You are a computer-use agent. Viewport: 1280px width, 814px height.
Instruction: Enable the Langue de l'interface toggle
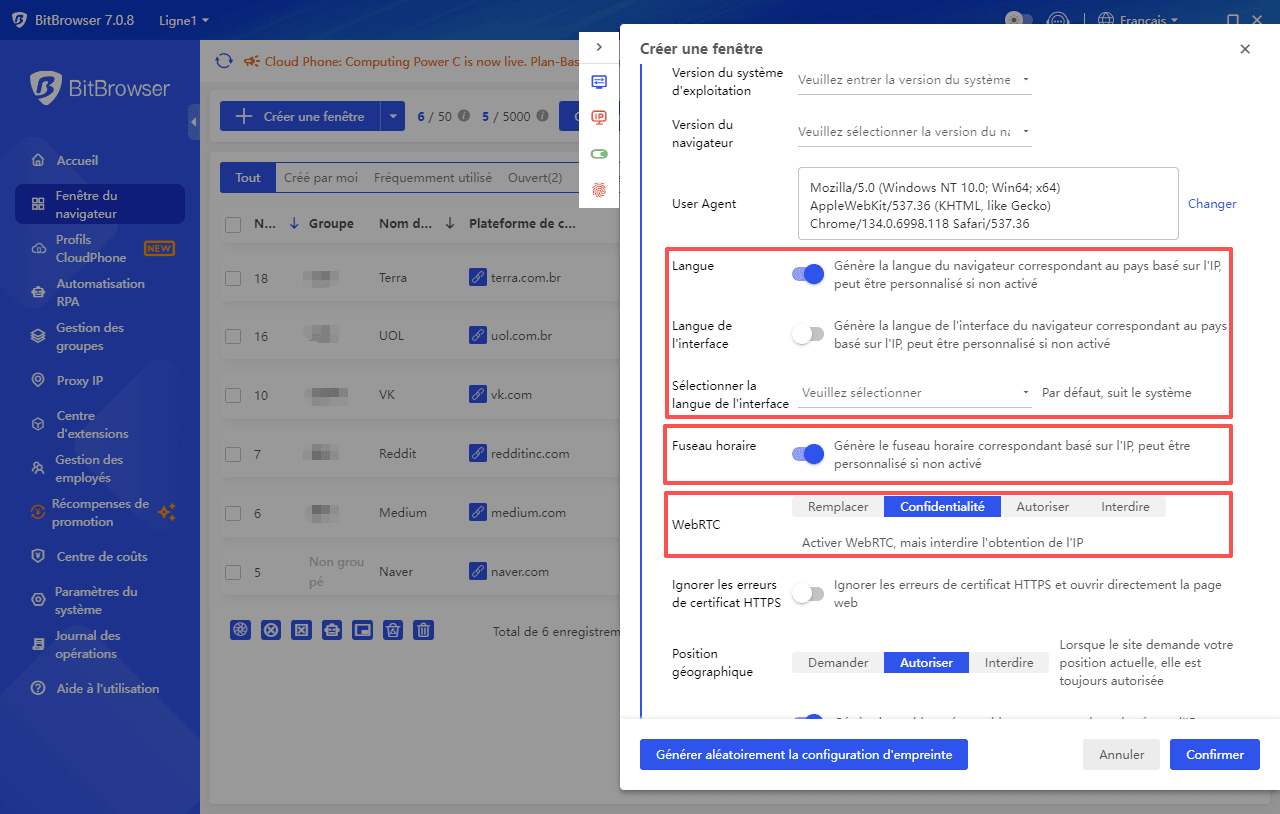pyautogui.click(x=806, y=333)
